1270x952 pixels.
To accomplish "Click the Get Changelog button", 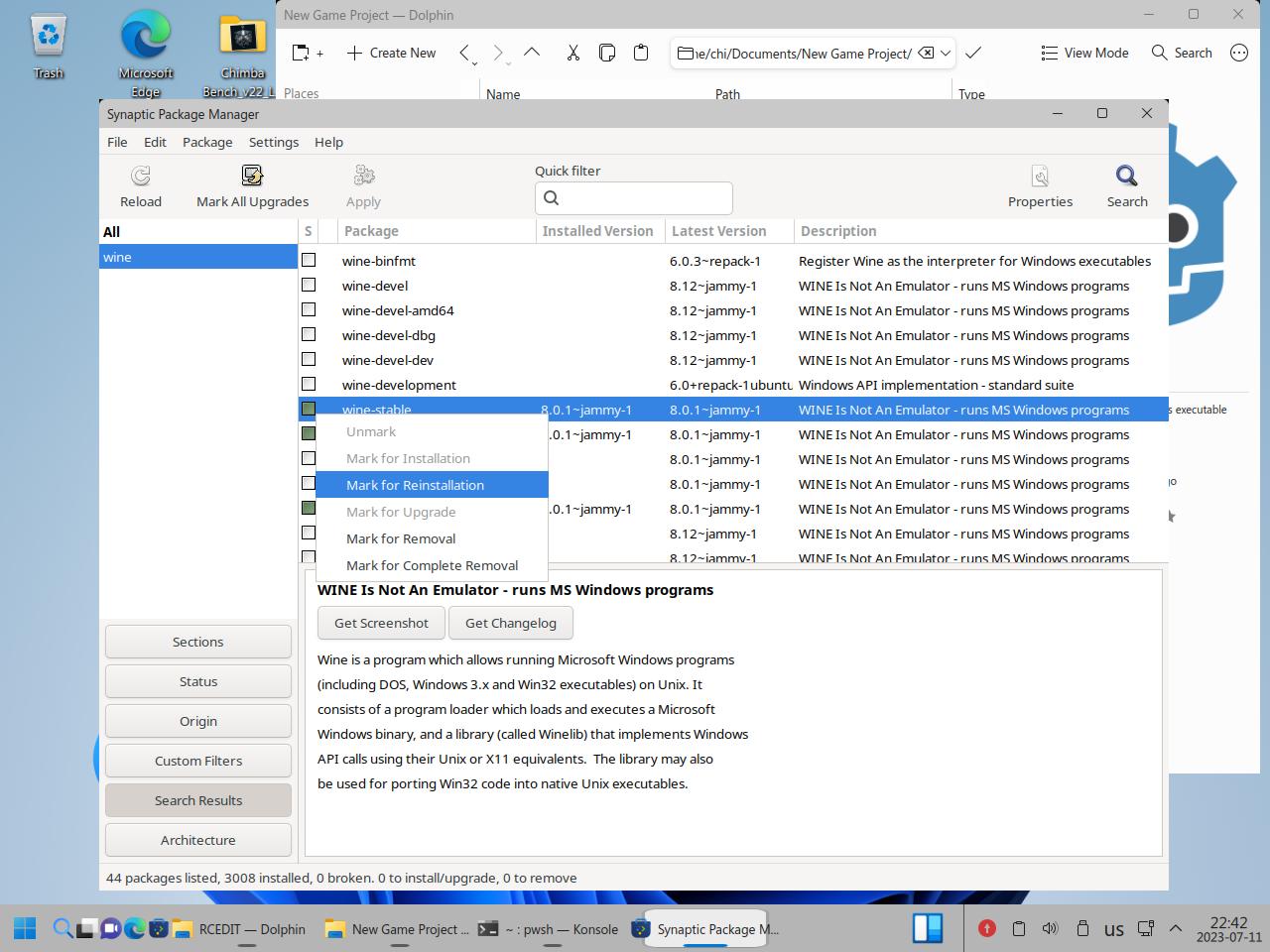I will point(511,623).
